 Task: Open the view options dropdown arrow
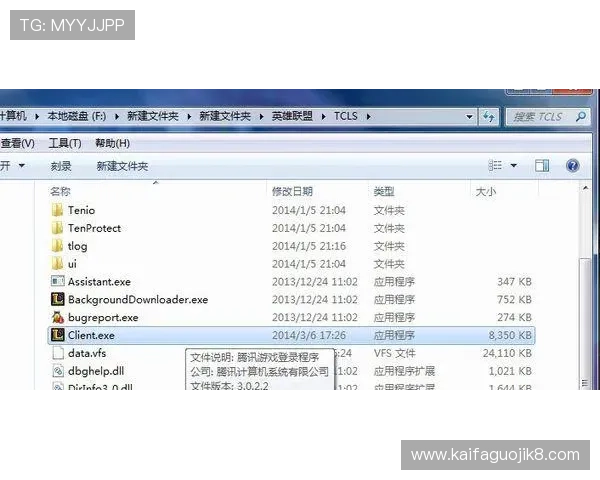514,166
